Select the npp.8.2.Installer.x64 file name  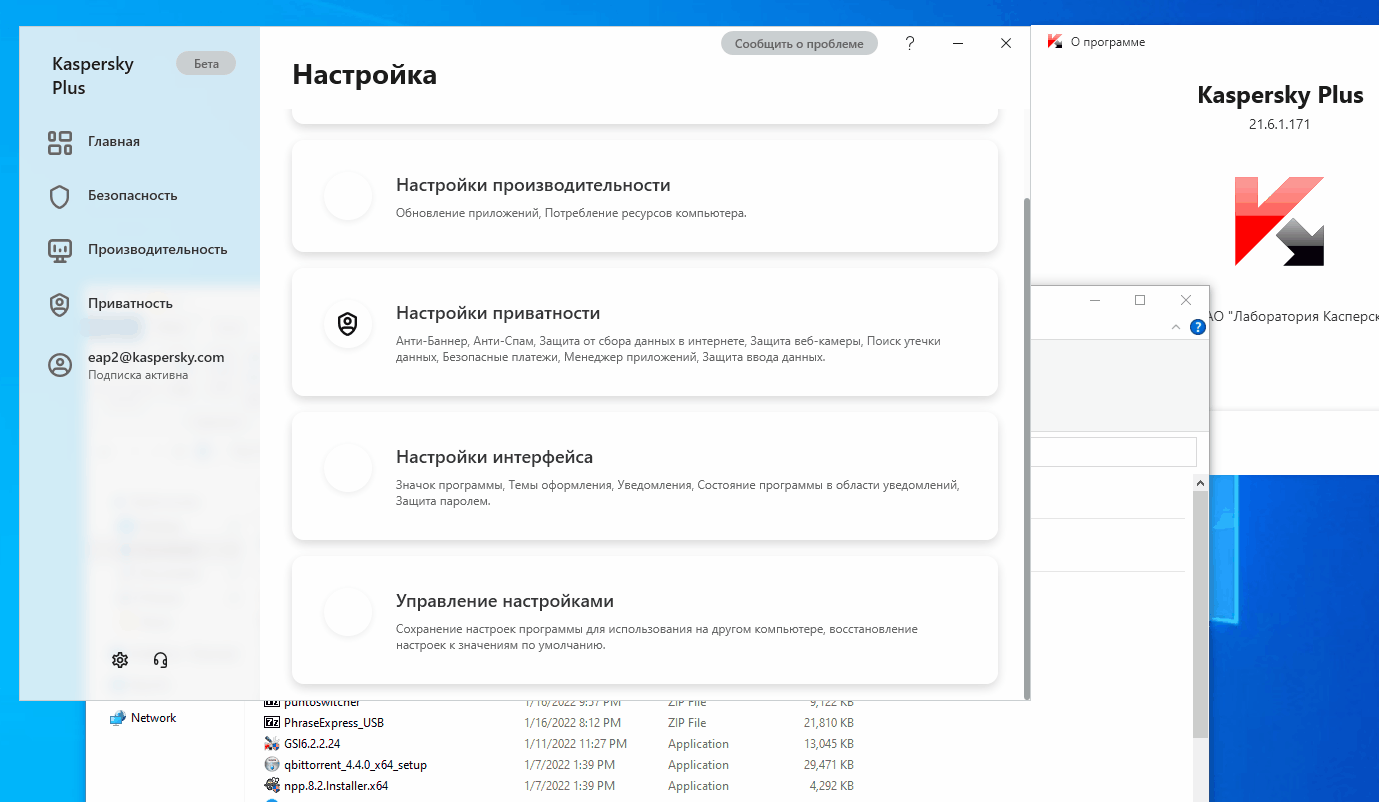click(336, 786)
